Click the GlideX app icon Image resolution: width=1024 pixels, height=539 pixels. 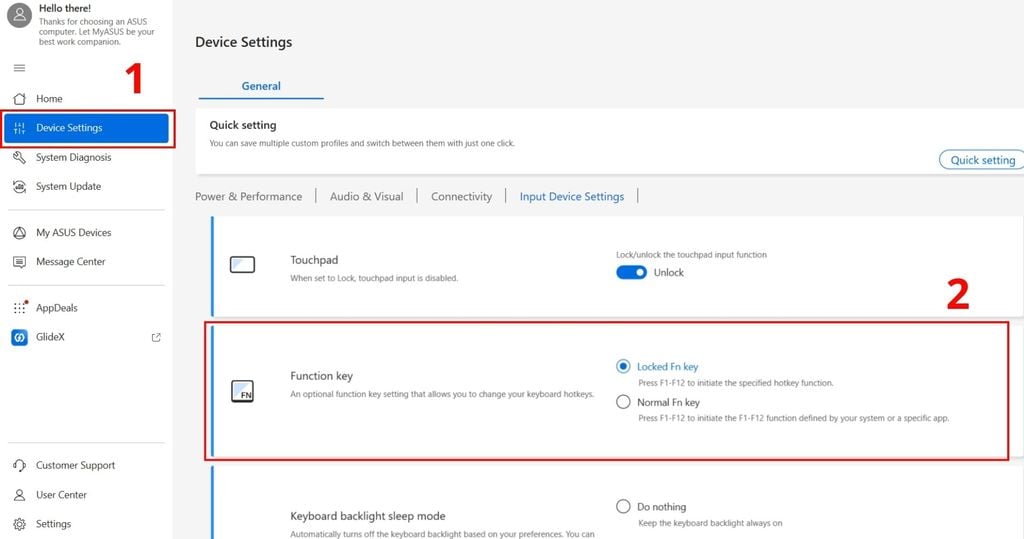point(19,338)
